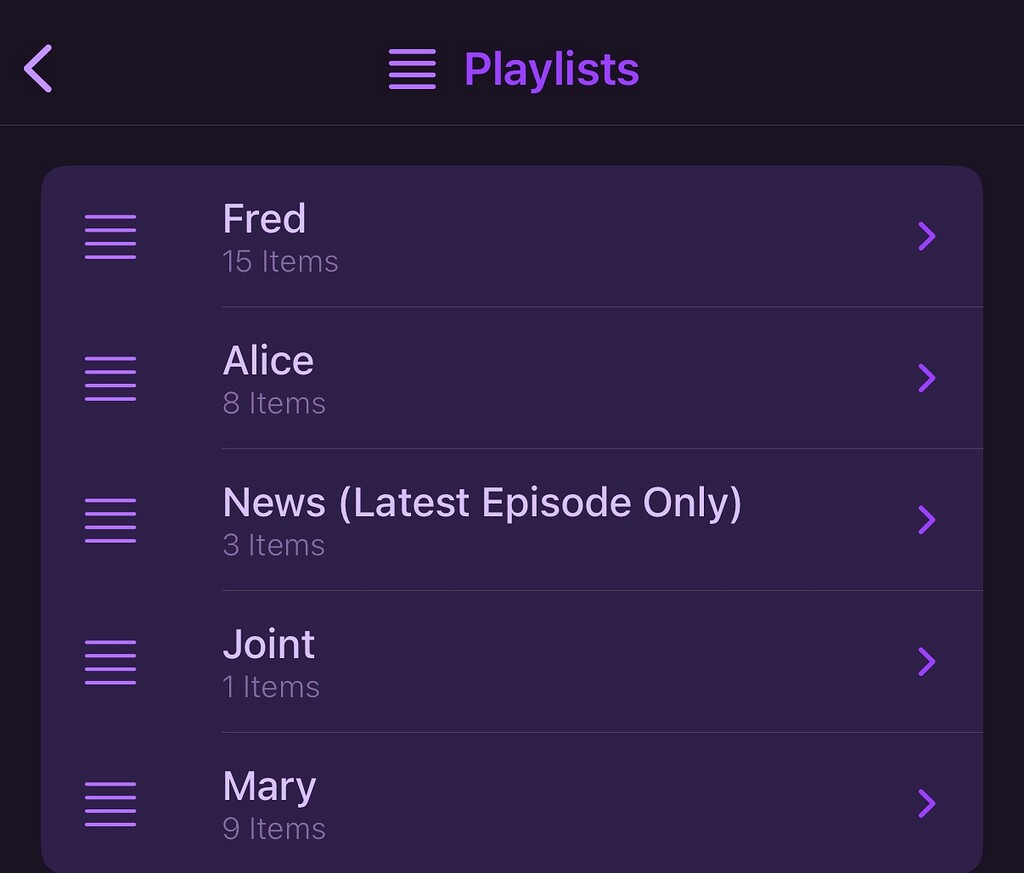
Task: Open the Mary playlist
Action: (269, 786)
